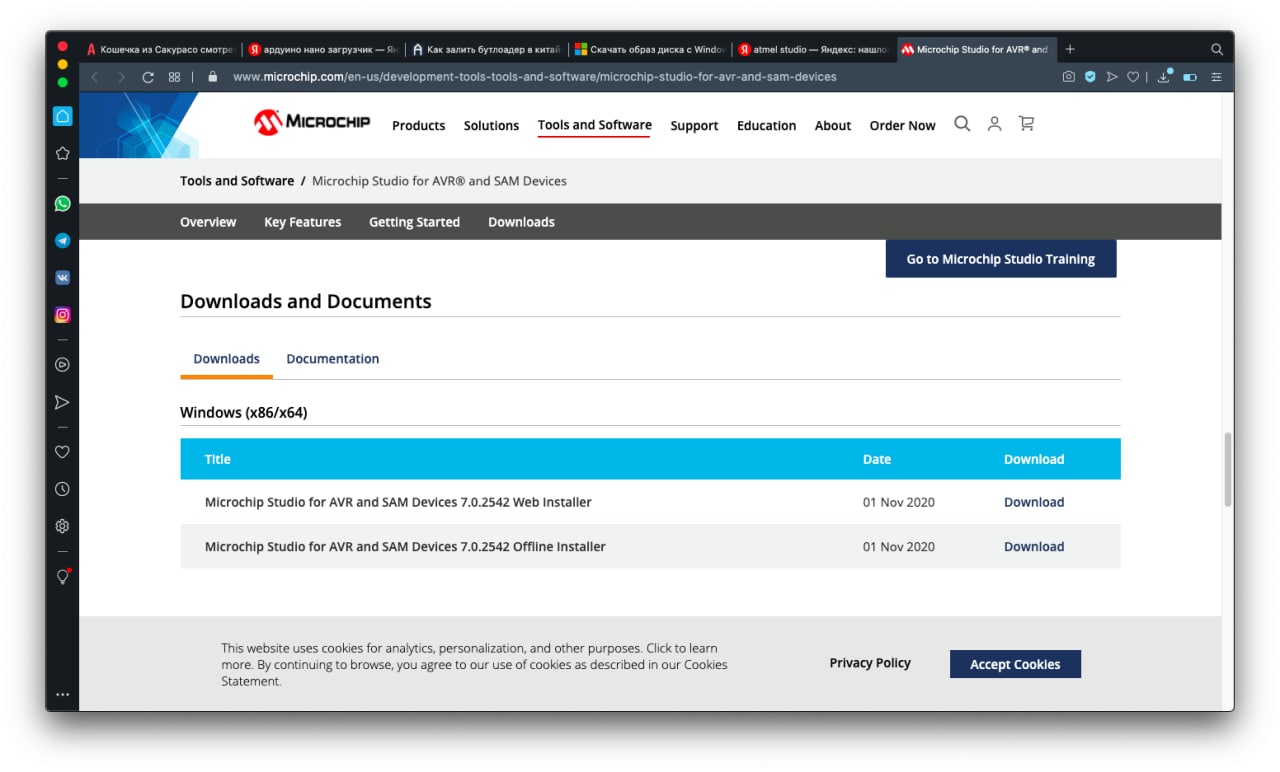
Task: Open History clock icon in the sidebar
Action: coord(62,489)
